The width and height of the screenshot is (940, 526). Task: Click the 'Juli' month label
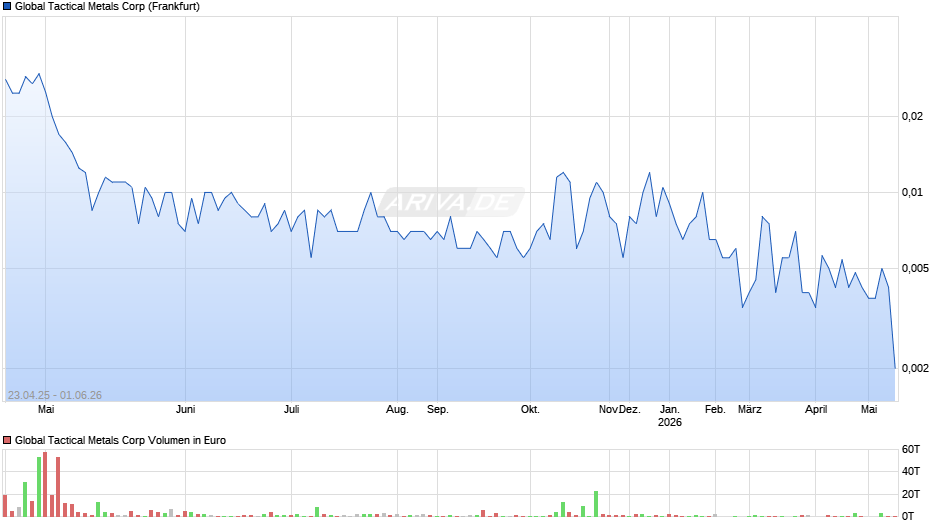291,410
